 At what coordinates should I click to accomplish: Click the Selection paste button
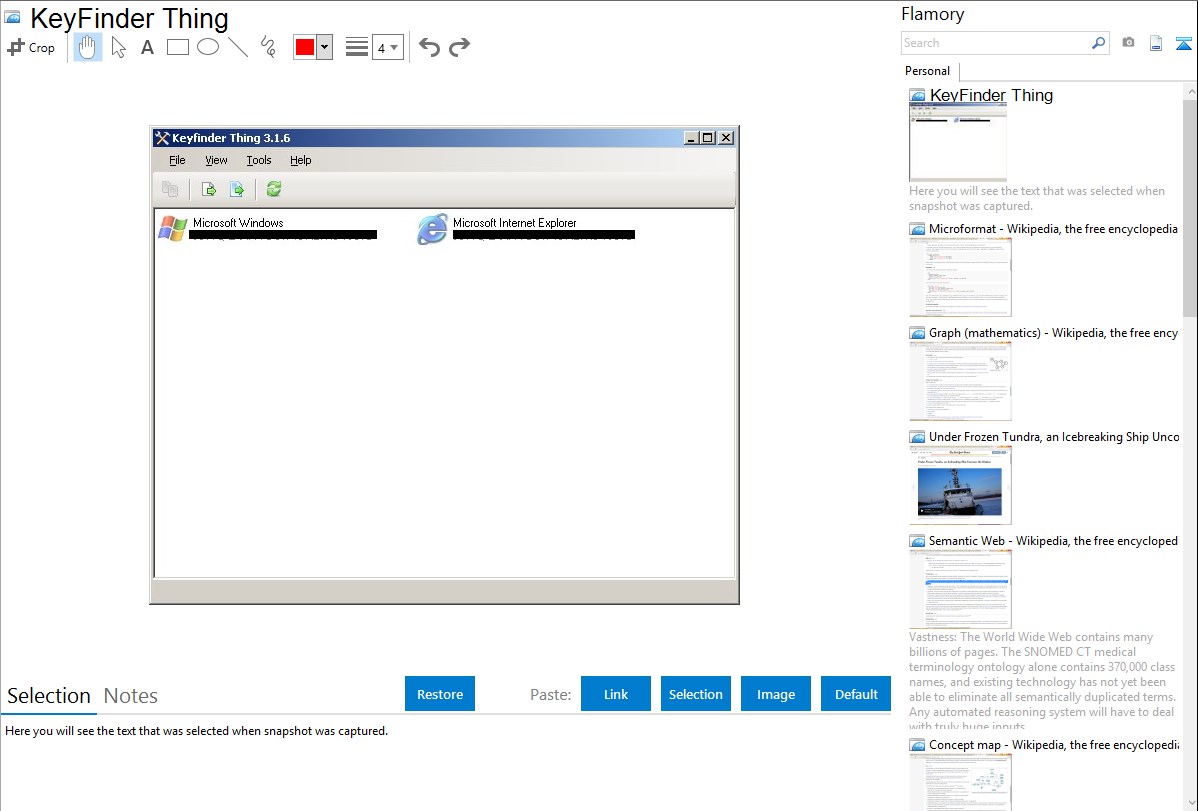pos(696,694)
